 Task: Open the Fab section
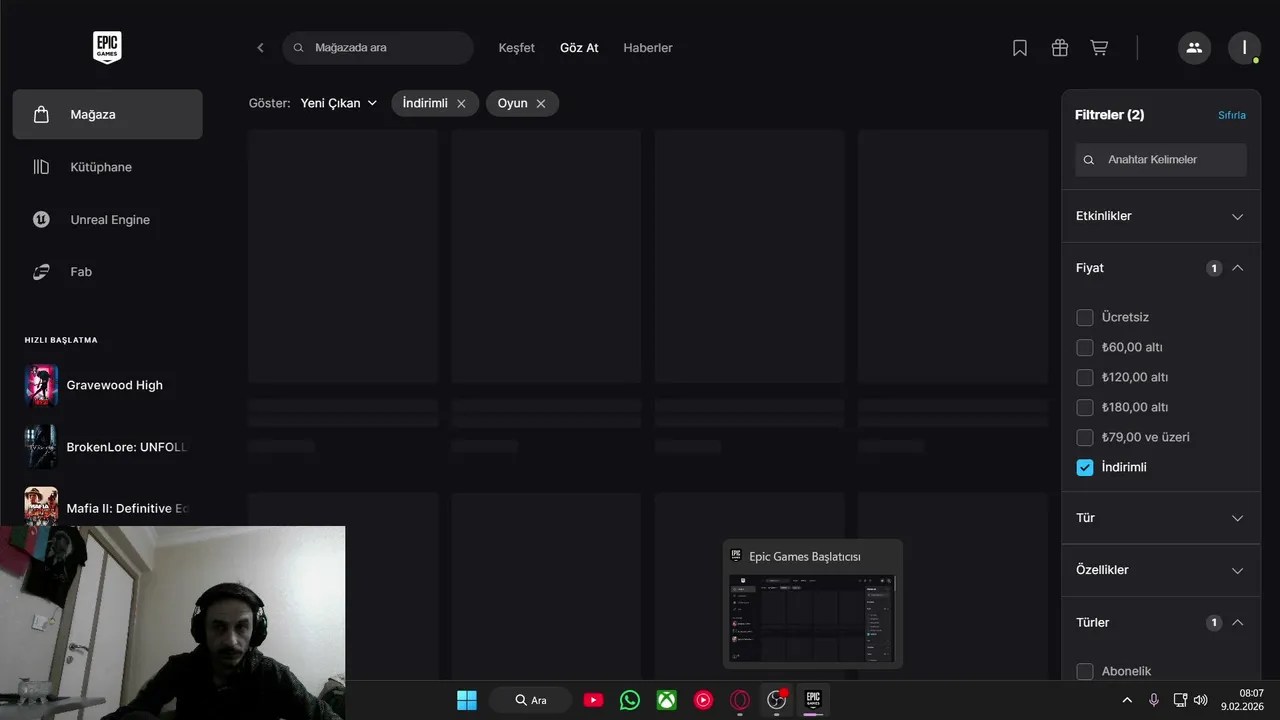click(x=107, y=272)
